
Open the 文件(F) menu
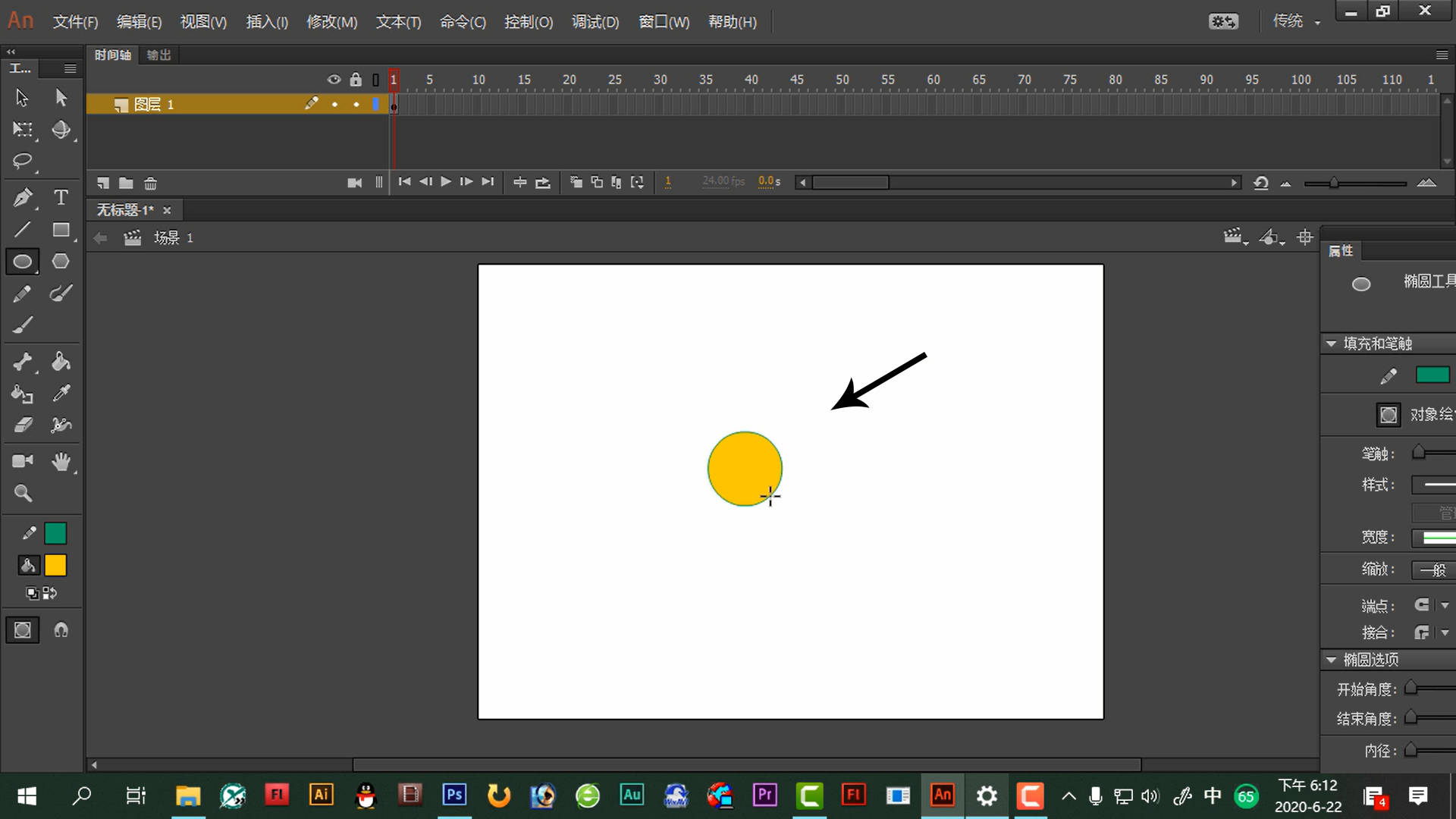coord(75,22)
